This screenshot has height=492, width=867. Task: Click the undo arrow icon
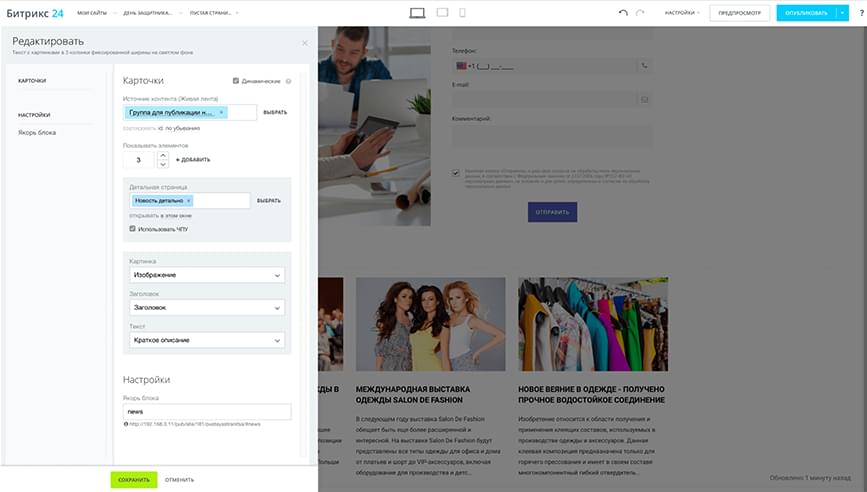pos(623,13)
